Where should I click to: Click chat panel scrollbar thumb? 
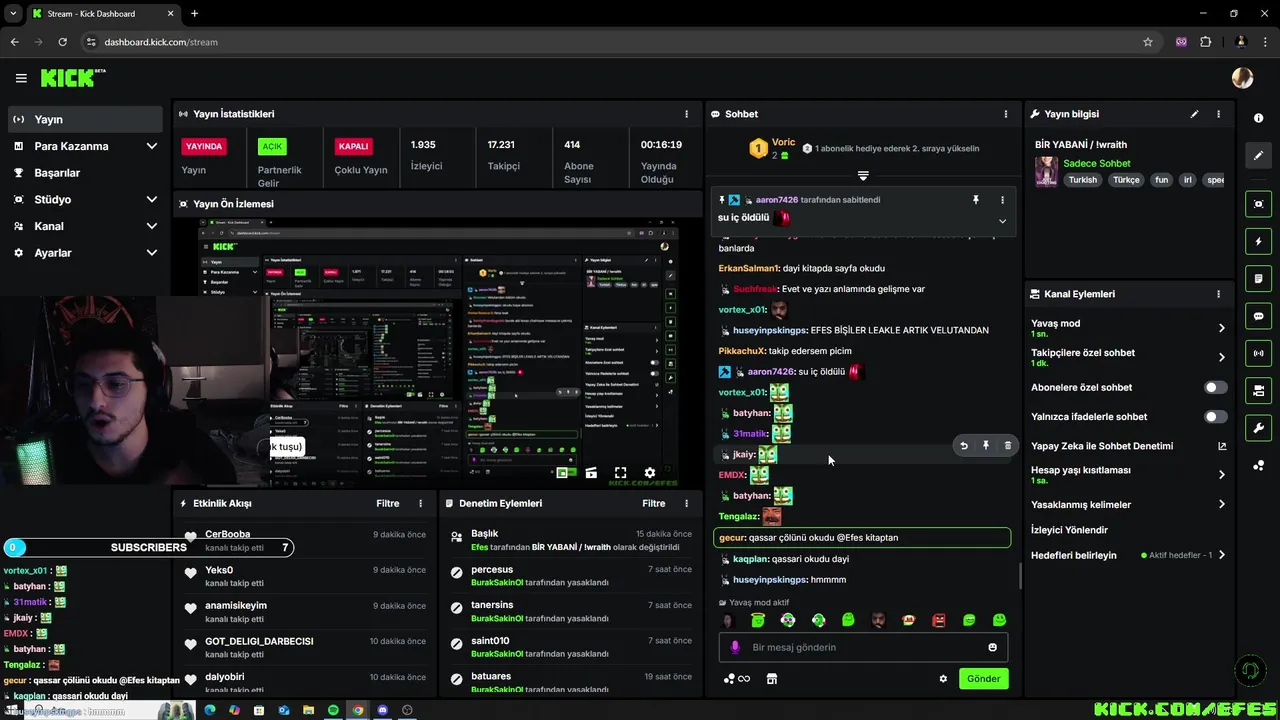[x=1019, y=575]
